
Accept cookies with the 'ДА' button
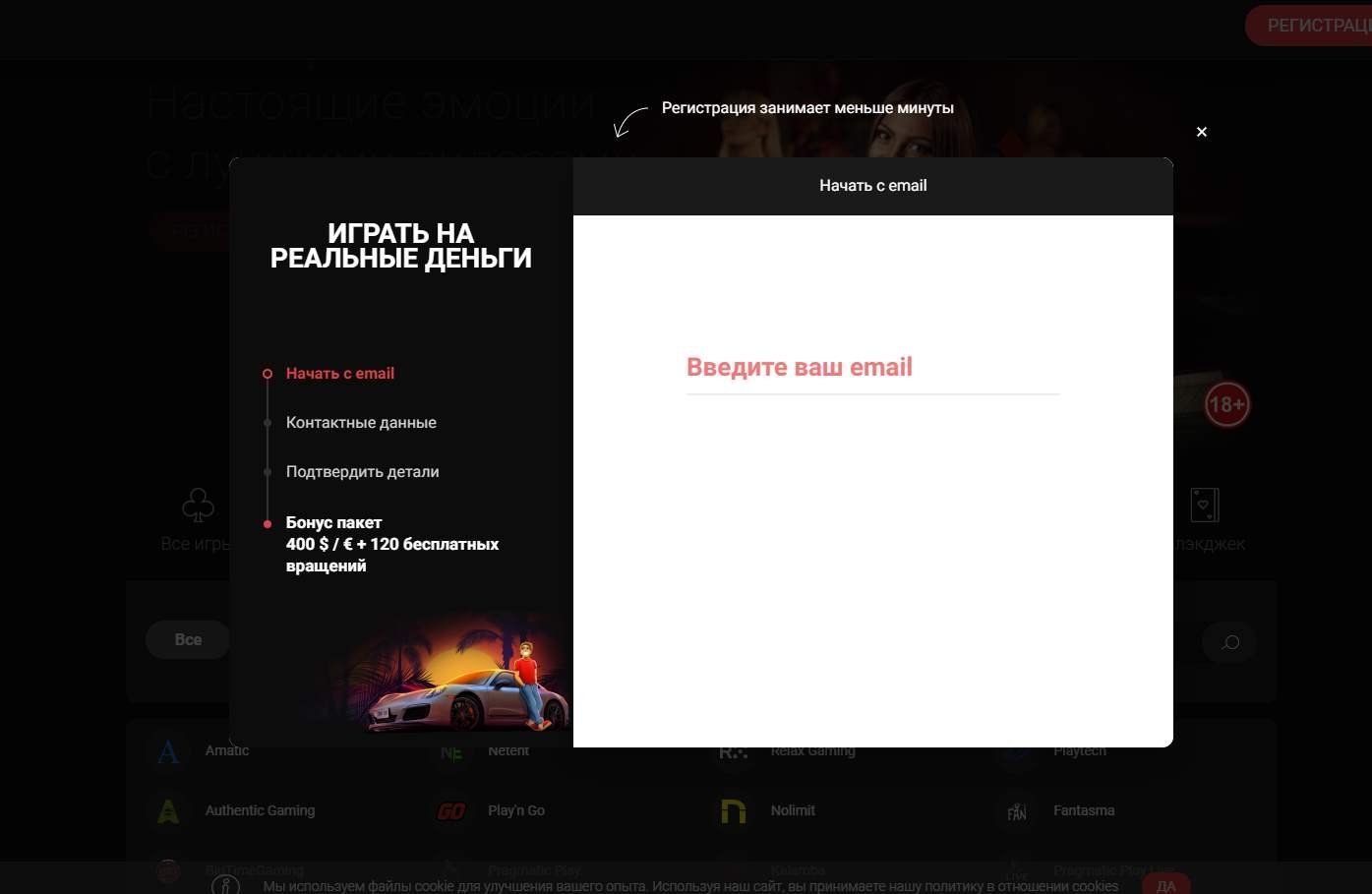coord(1165,885)
